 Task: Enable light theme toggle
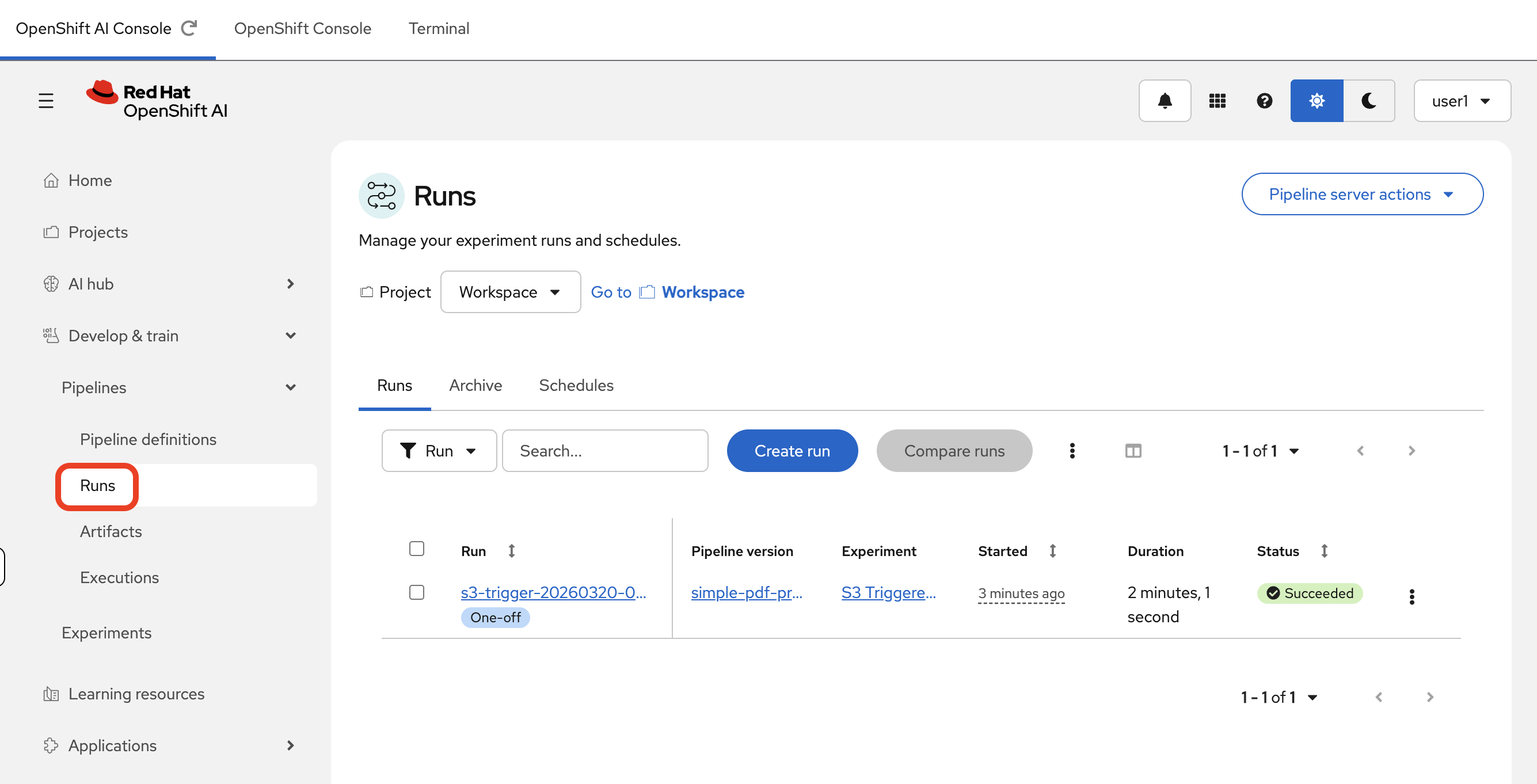(1316, 100)
